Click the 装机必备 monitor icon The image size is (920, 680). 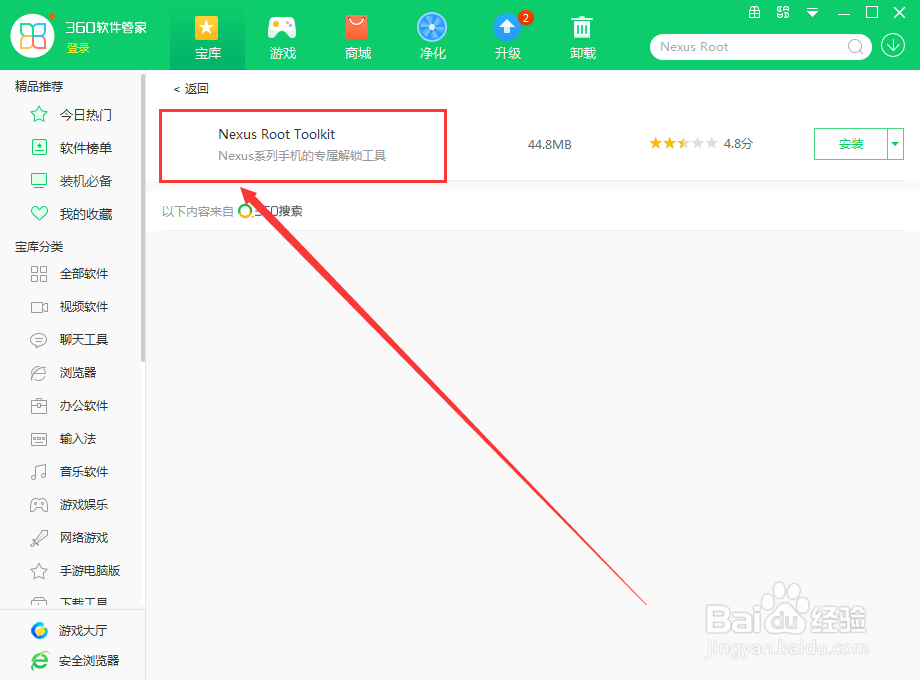(x=39, y=180)
